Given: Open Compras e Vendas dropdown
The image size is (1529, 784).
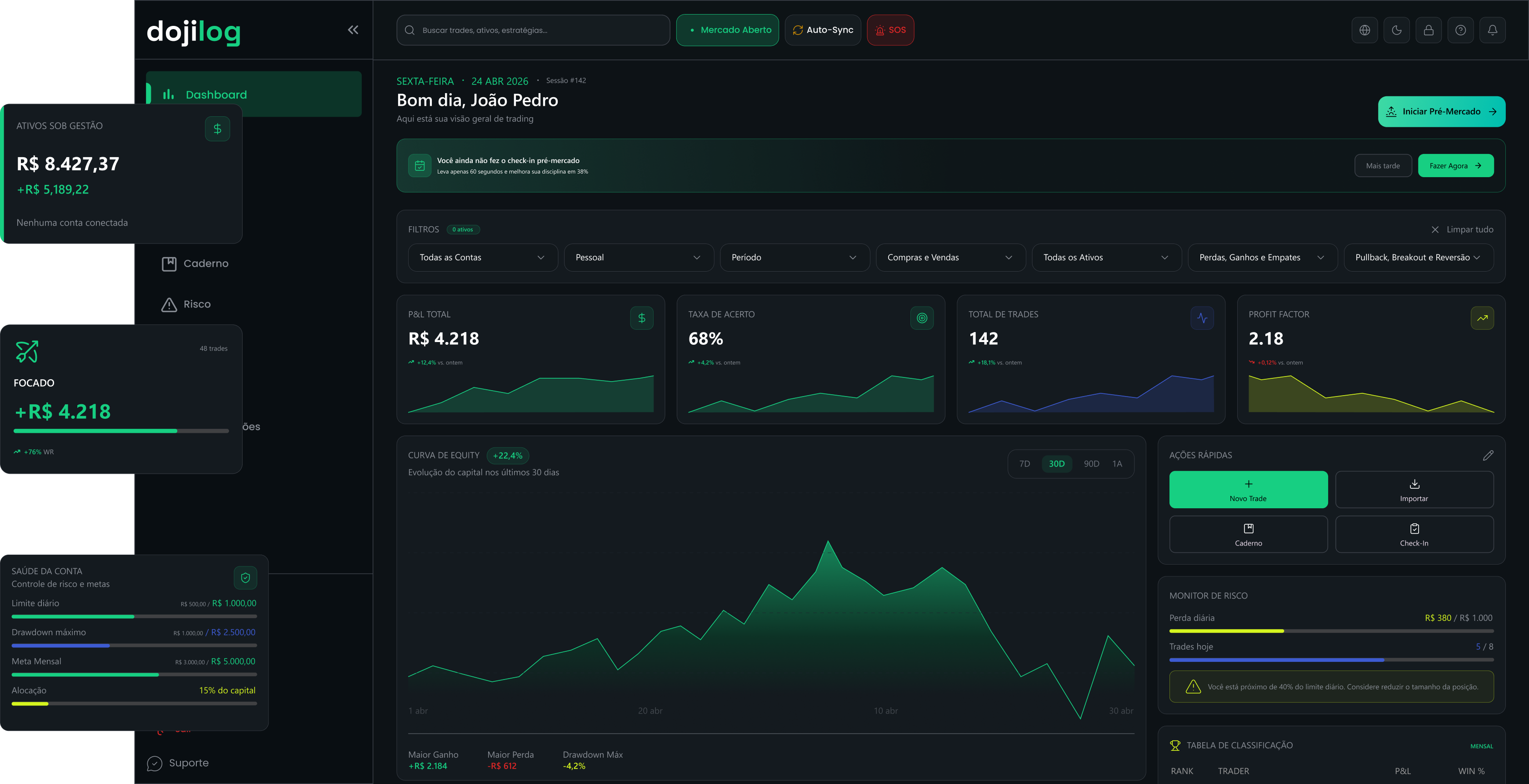Looking at the screenshot, I should click(x=951, y=258).
